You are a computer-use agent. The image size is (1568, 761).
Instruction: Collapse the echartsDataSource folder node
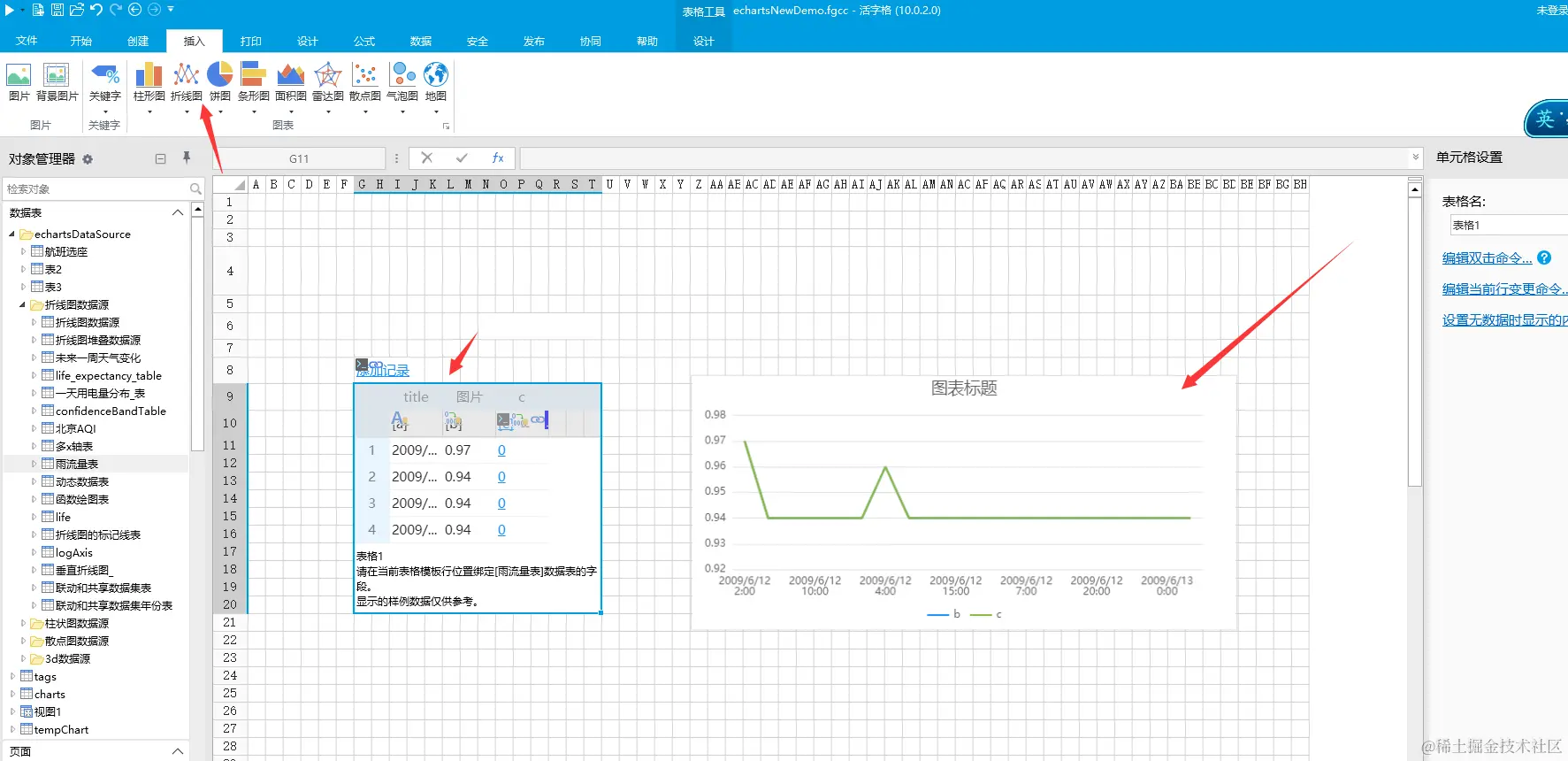(x=12, y=234)
